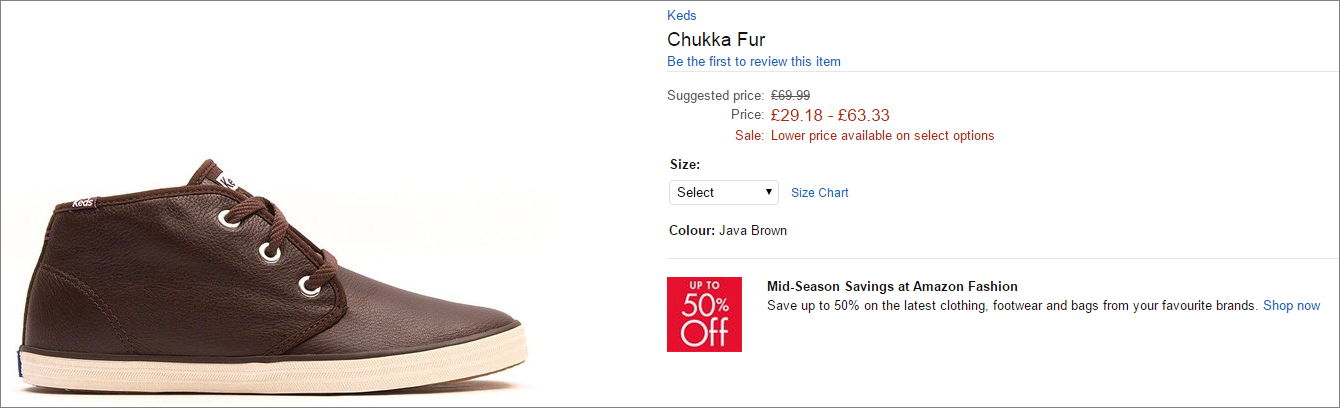Click the struck-through £69.99 suggested price

[x=790, y=95]
